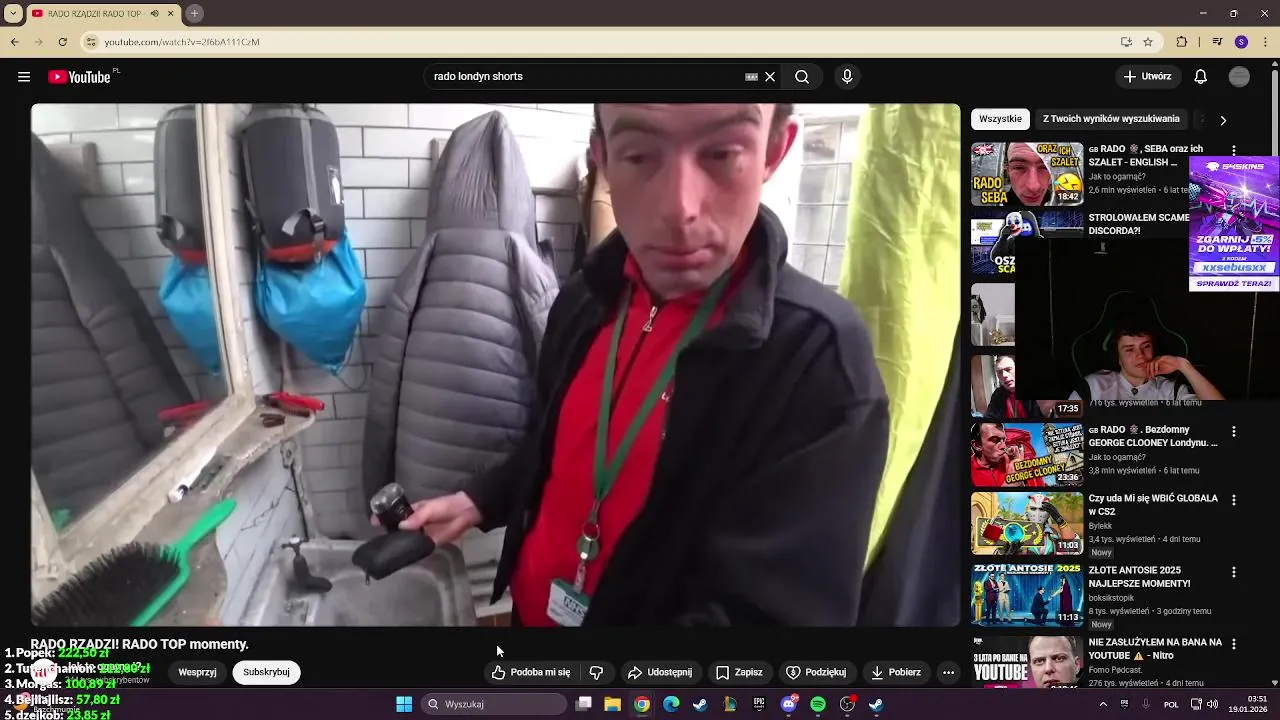The image size is (1280, 720).
Task: Open the Złote Antosie 11:13 thumbnail
Action: (x=1027, y=595)
